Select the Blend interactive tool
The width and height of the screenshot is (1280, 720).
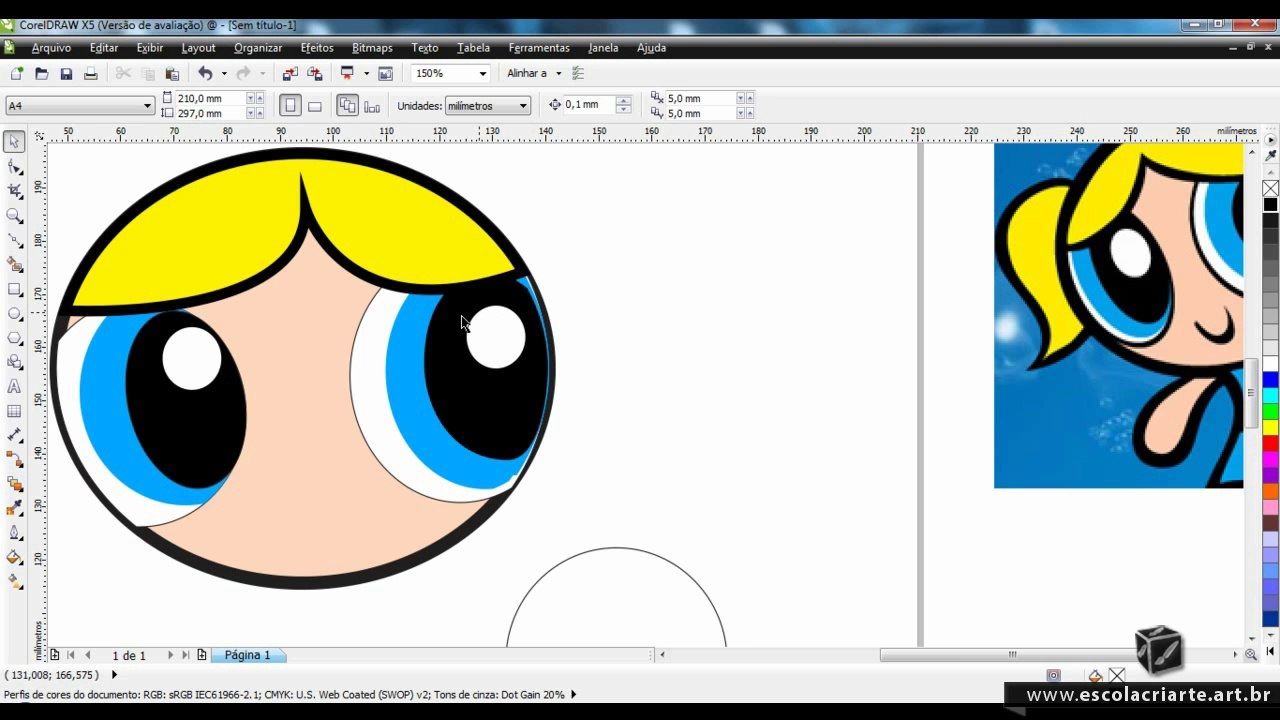coord(15,484)
